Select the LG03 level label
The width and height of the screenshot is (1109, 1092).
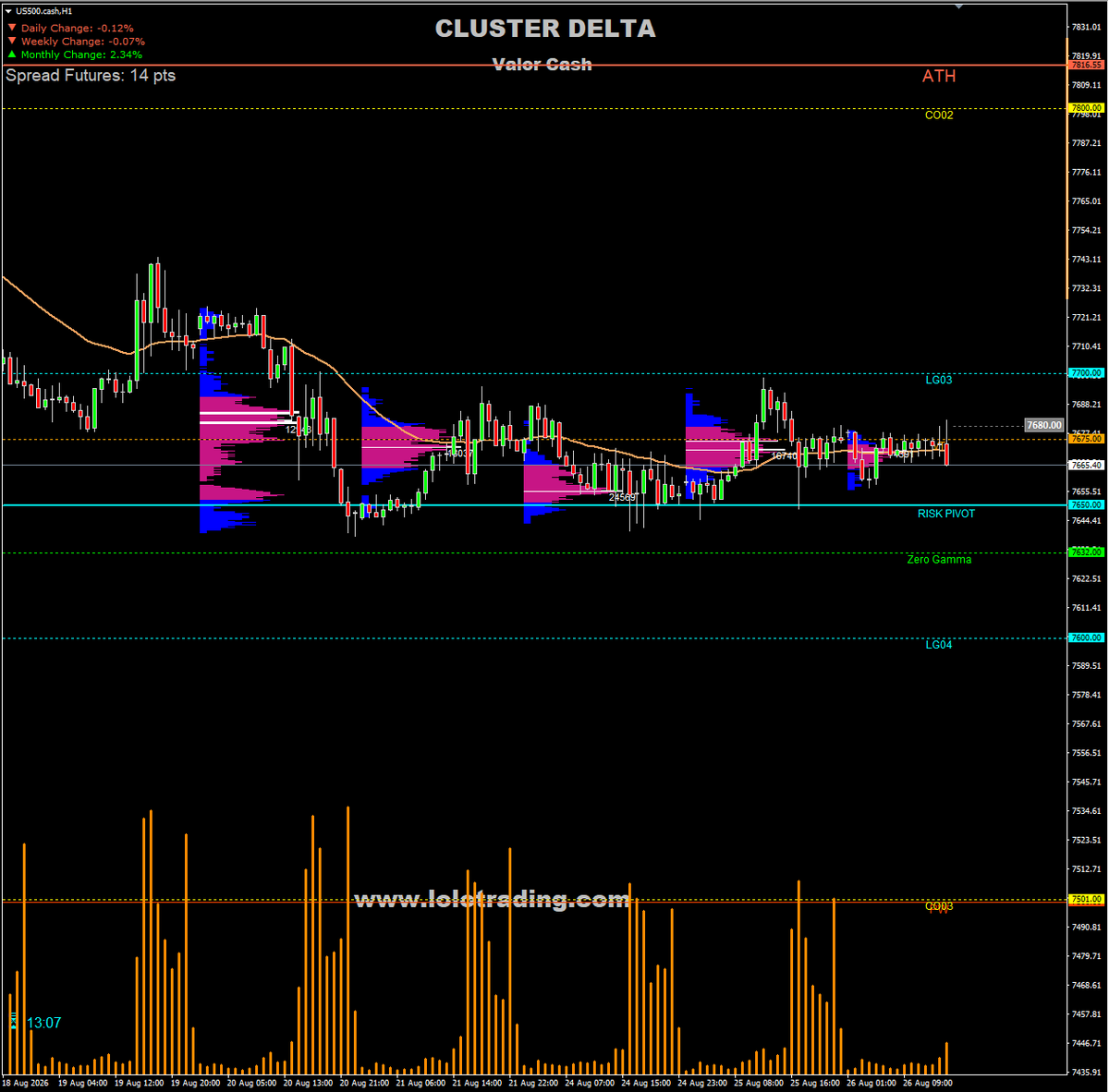(x=939, y=380)
